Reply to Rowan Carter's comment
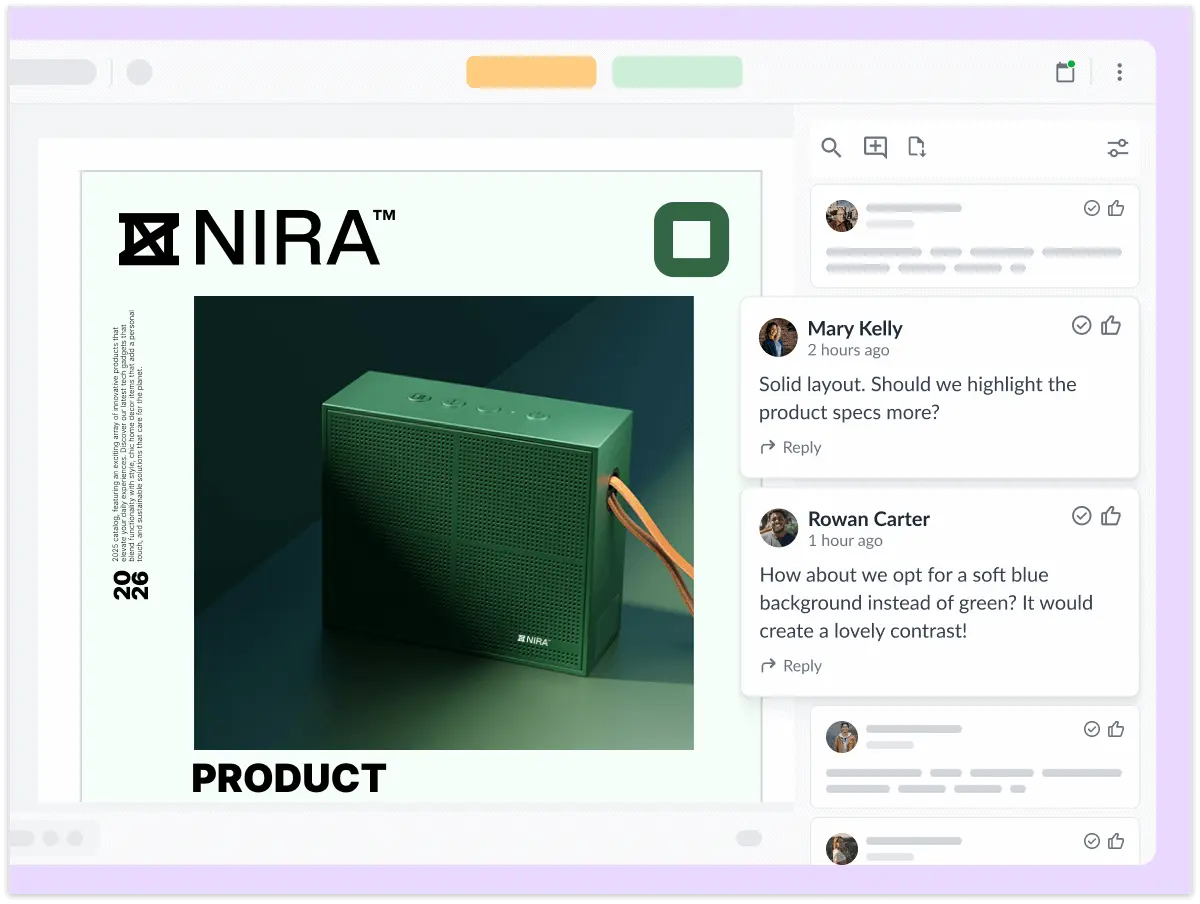 791,666
